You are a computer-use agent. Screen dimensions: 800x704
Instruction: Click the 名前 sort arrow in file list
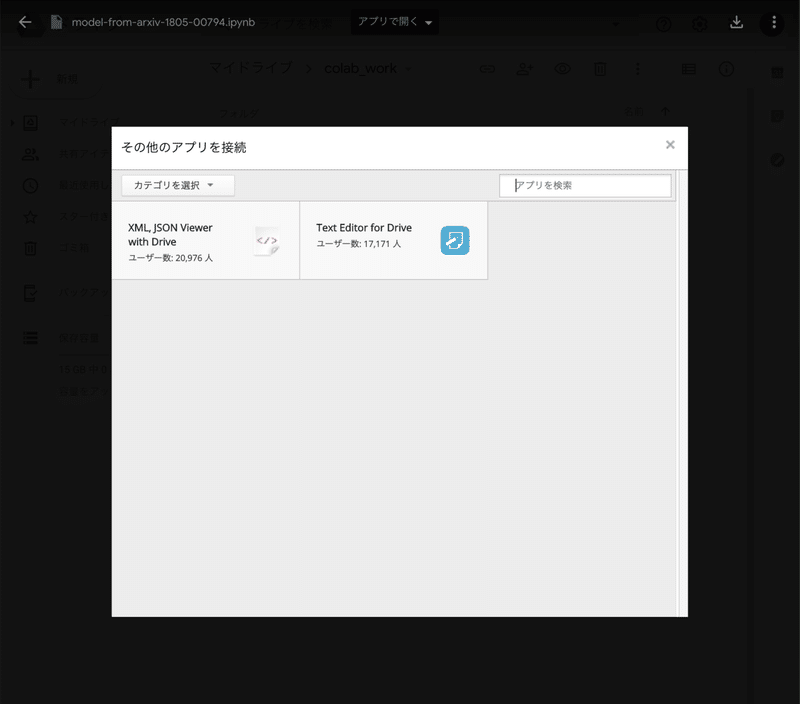pyautogui.click(x=665, y=111)
